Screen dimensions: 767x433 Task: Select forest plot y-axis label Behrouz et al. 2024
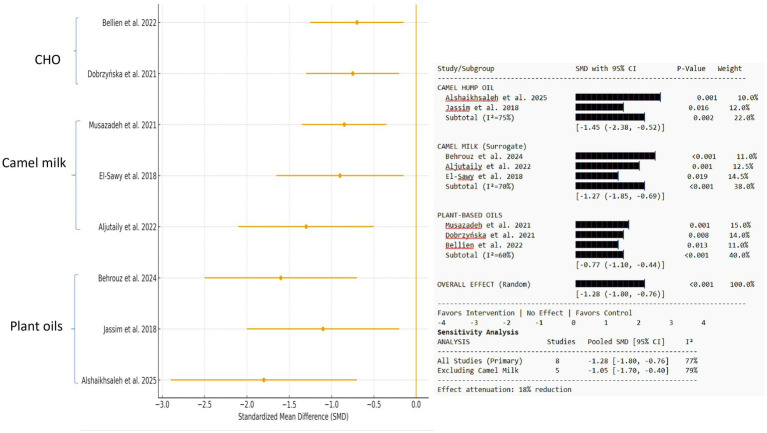(127, 278)
